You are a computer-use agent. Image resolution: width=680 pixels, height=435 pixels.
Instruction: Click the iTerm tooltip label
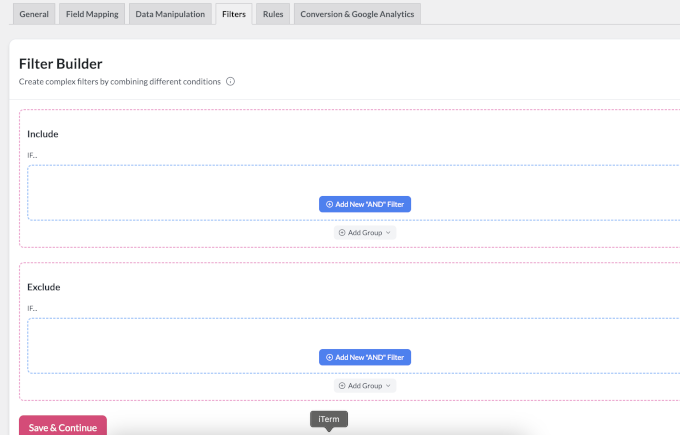[329, 419]
